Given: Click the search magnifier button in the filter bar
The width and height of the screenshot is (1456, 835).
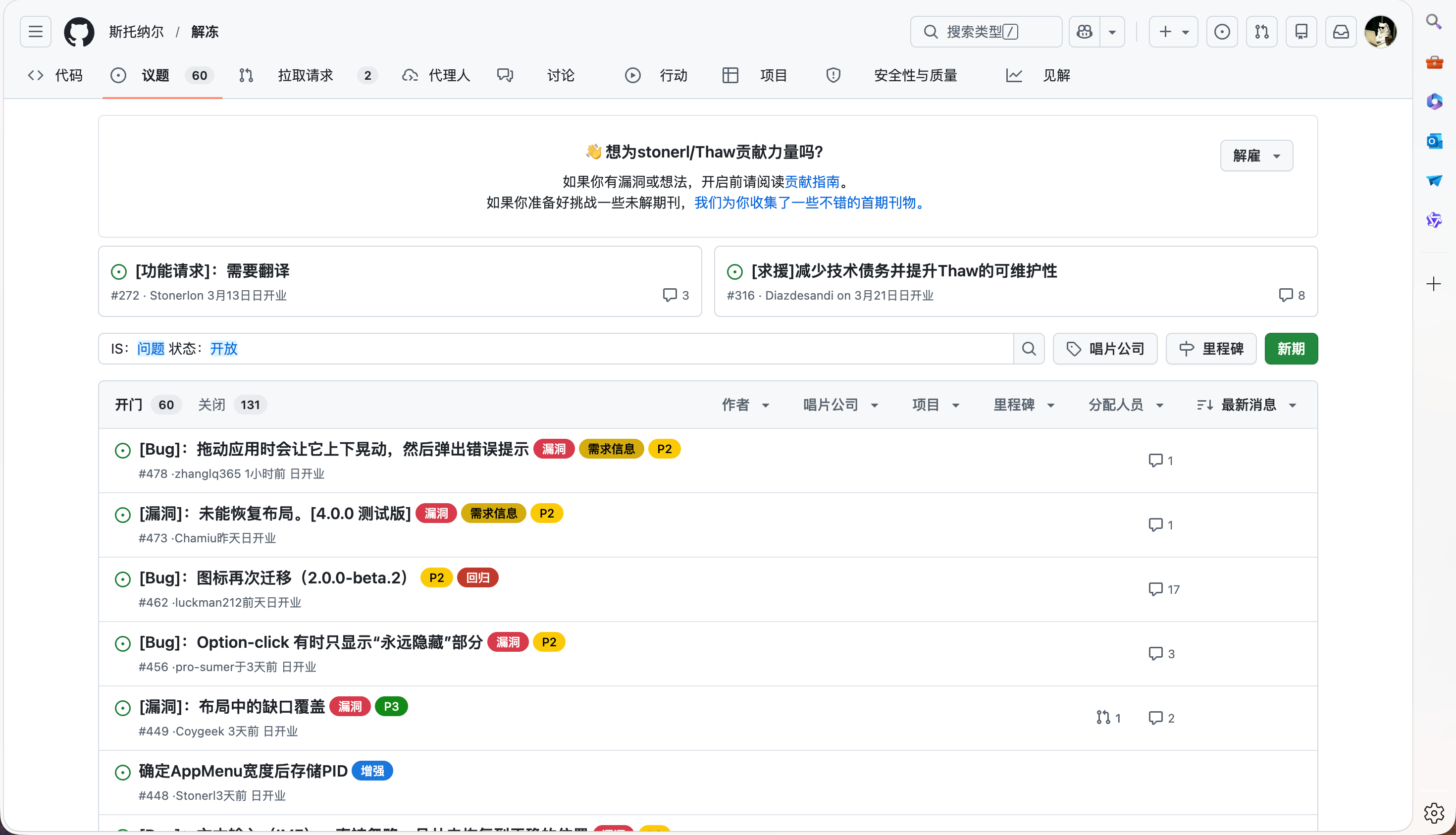Looking at the screenshot, I should pyautogui.click(x=1029, y=349).
